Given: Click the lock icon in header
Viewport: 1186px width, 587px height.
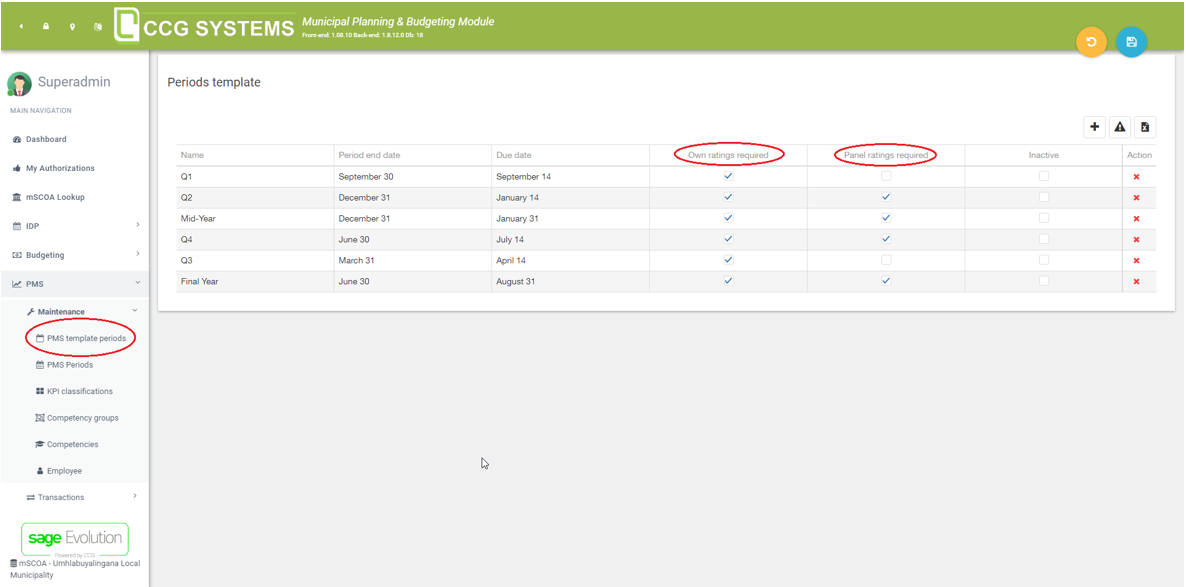Looking at the screenshot, I should point(46,27).
